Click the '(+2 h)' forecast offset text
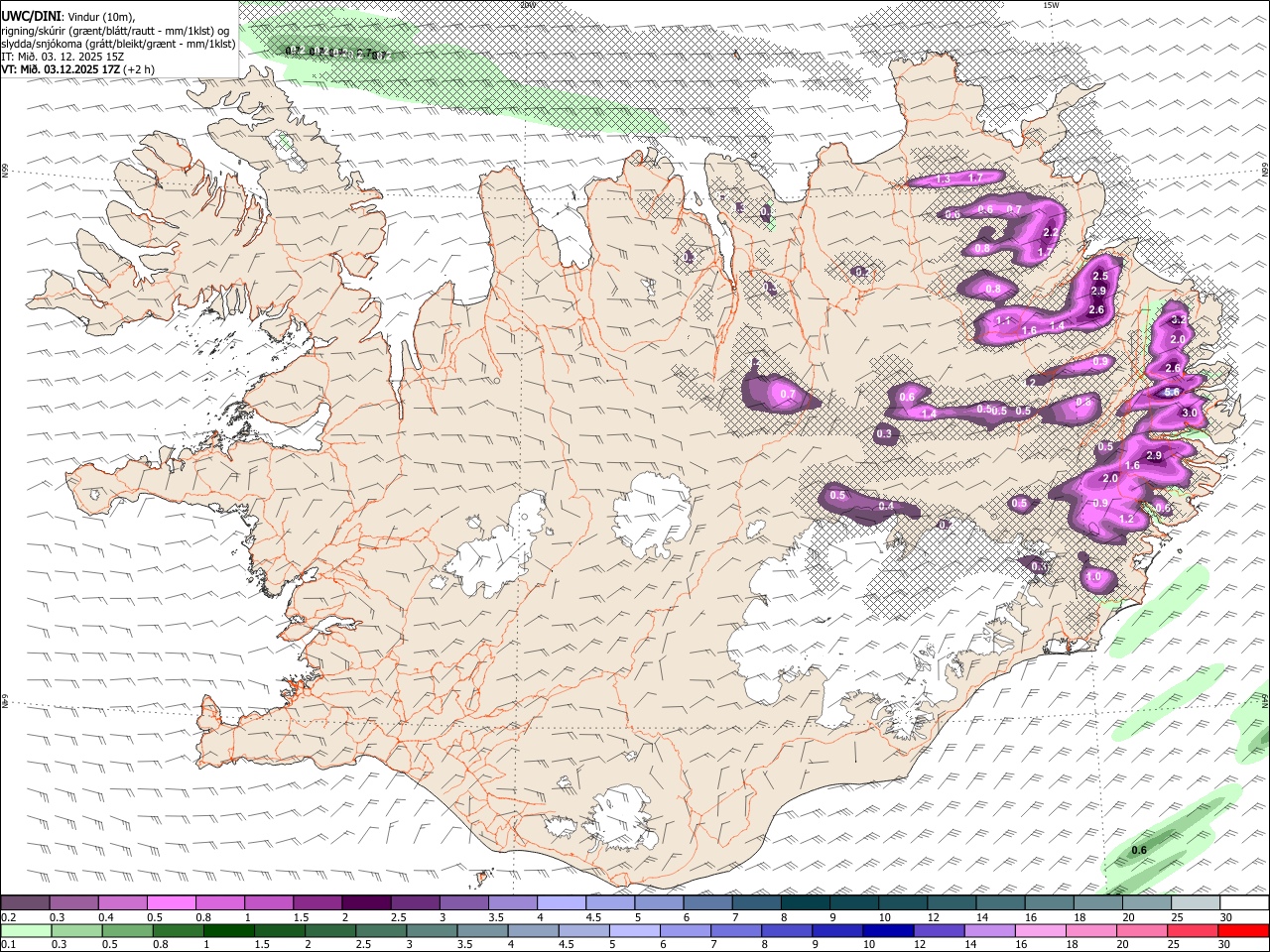Screen dimensions: 1270x952 141,69
